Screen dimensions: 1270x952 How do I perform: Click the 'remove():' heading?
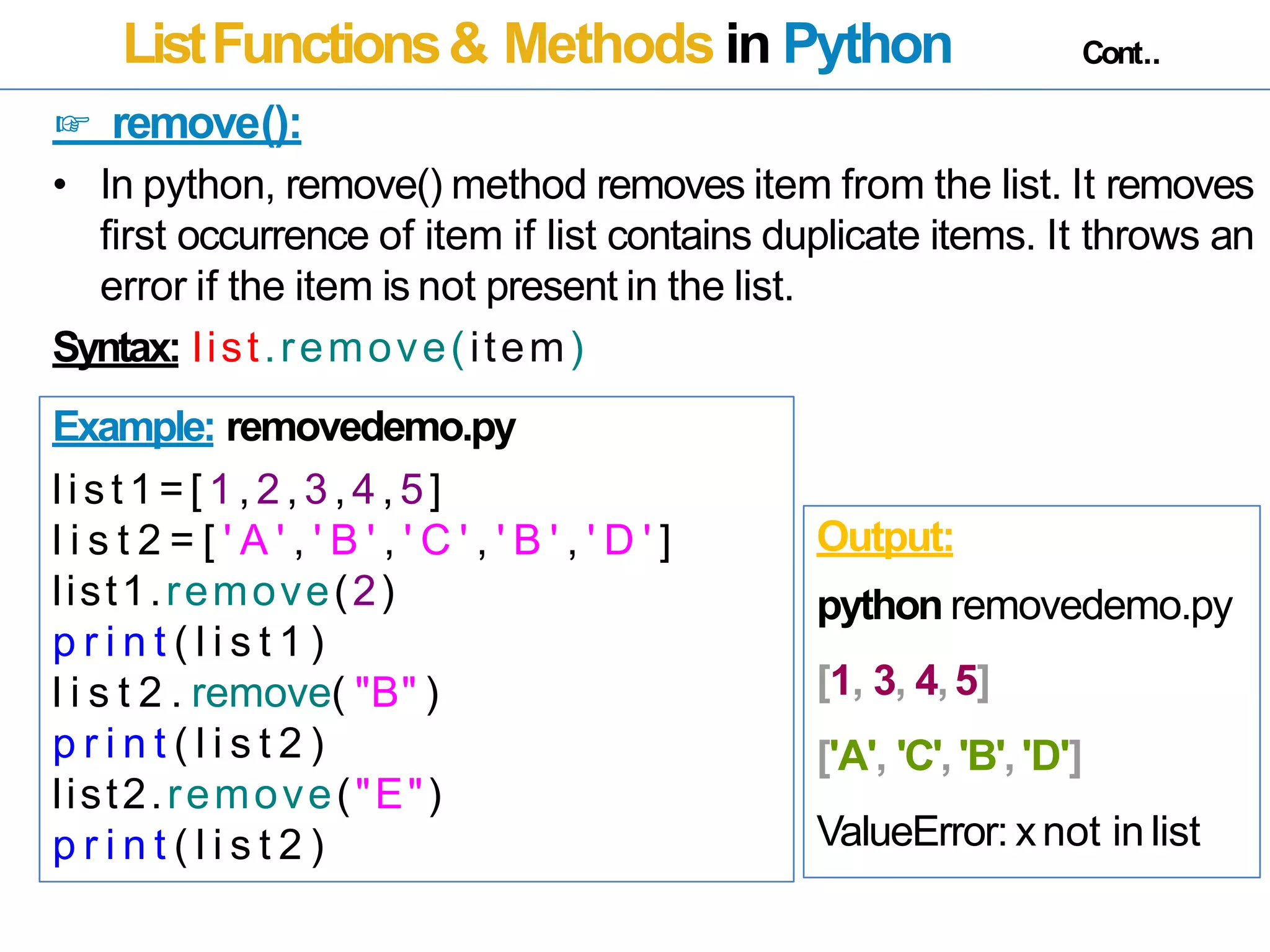(x=206, y=125)
